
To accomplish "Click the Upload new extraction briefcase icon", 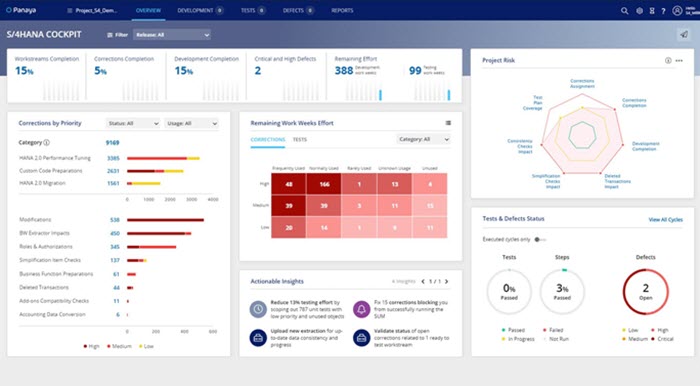I will click(x=258, y=338).
